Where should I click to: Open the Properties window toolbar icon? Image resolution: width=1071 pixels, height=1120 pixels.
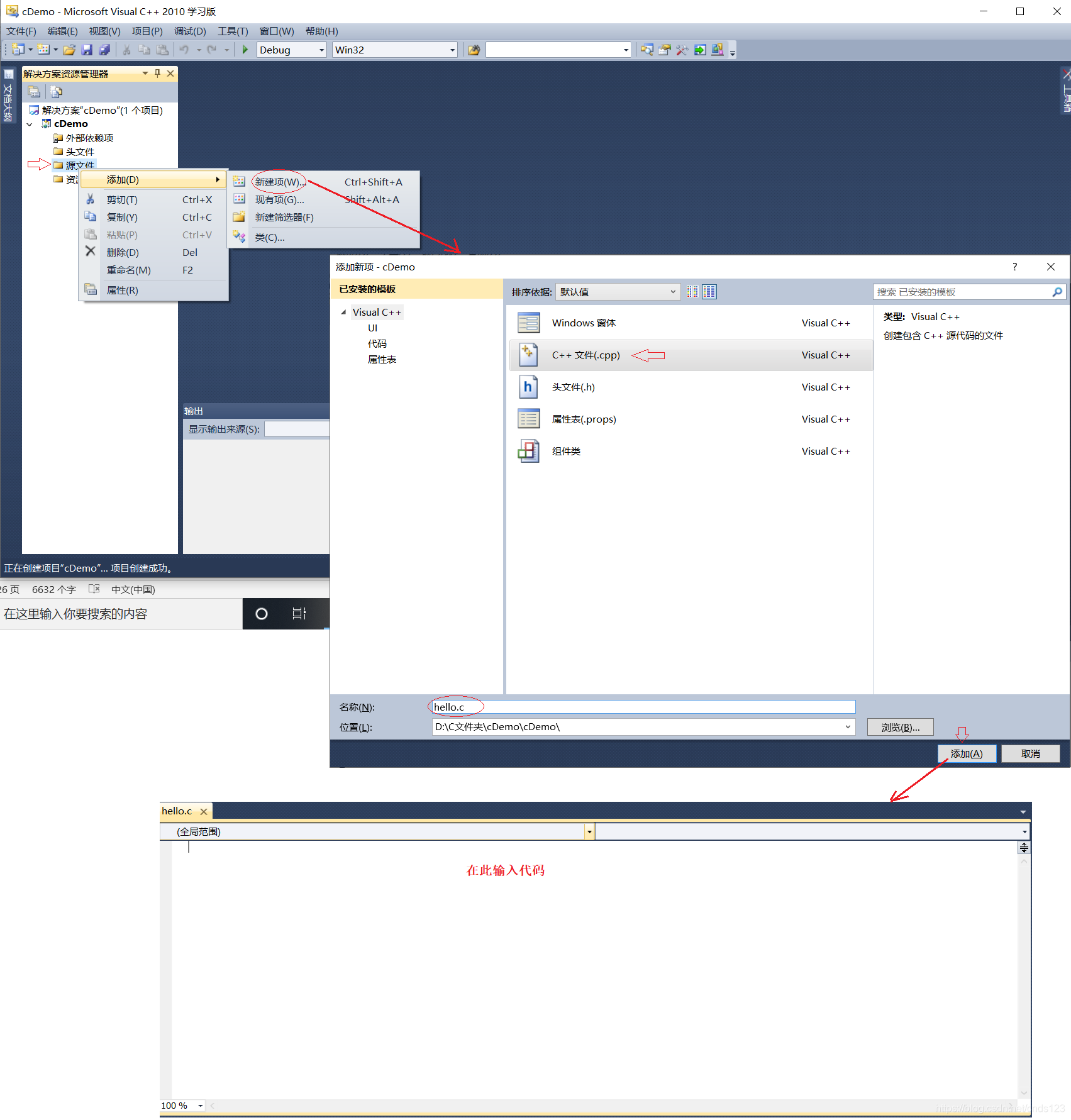point(664,50)
